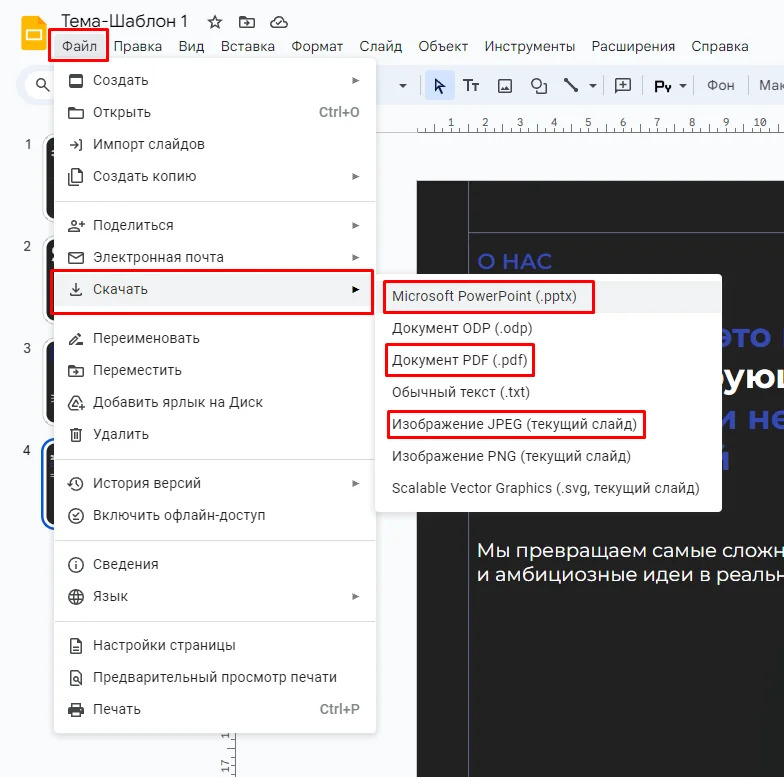Select the Скачать menu item
Screen dimensions: 784x777
214,290
